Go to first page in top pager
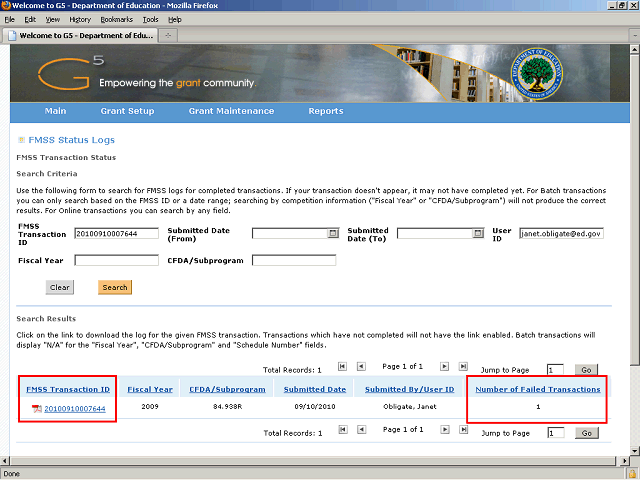 (342, 366)
